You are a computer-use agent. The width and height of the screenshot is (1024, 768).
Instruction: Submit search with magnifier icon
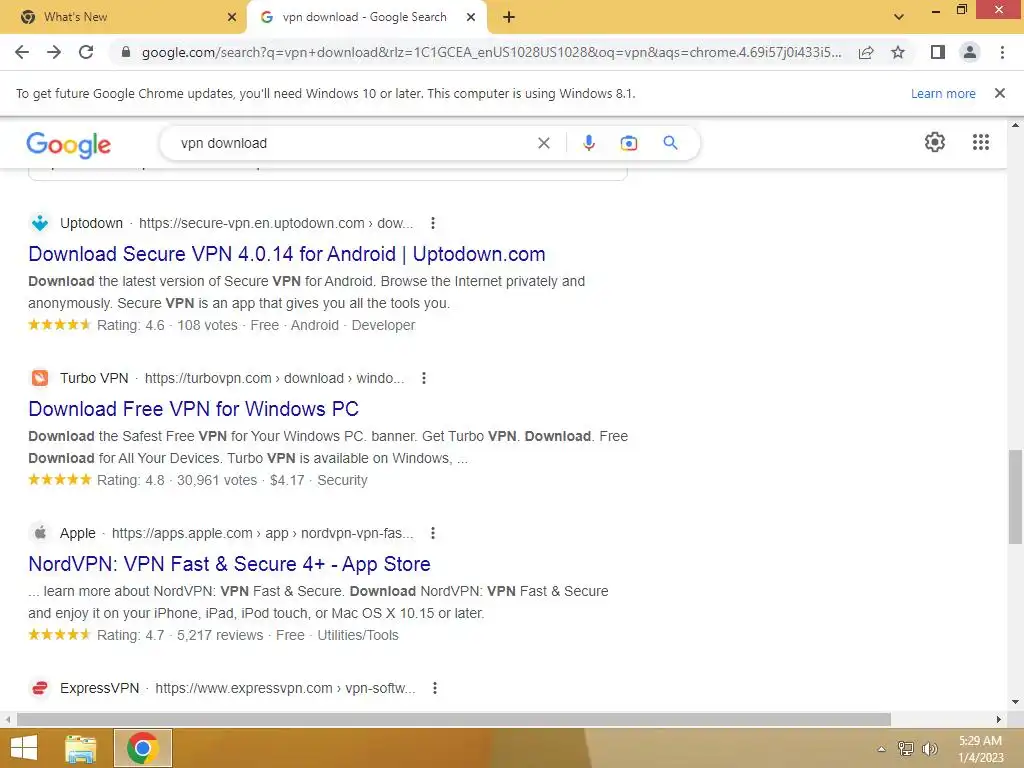click(x=670, y=142)
